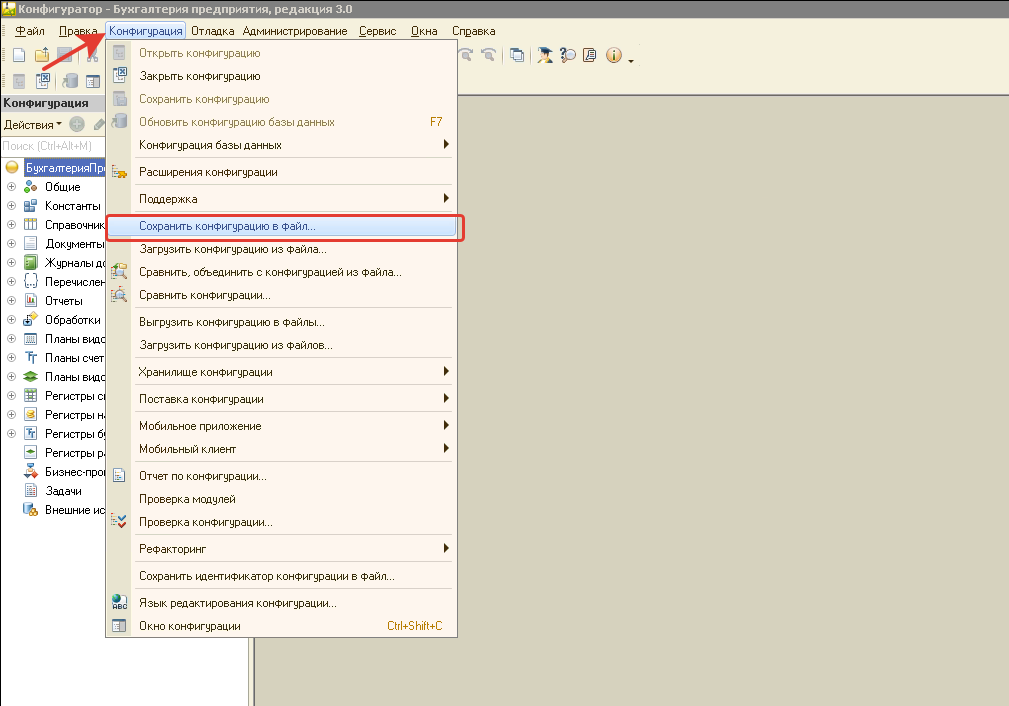The image size is (1009, 706).
Task: Choose Сохранить идентификатор конфигурации в файл
Action: coord(281,576)
